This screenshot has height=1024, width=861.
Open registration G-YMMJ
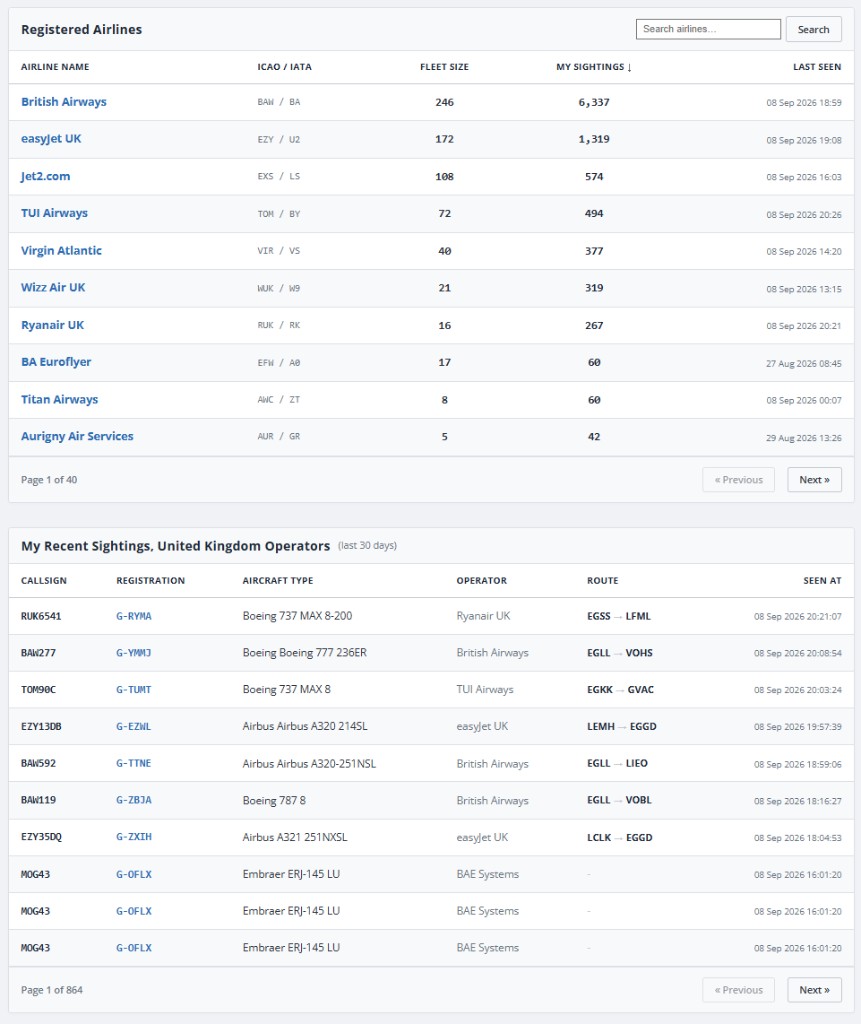pyautogui.click(x=134, y=652)
